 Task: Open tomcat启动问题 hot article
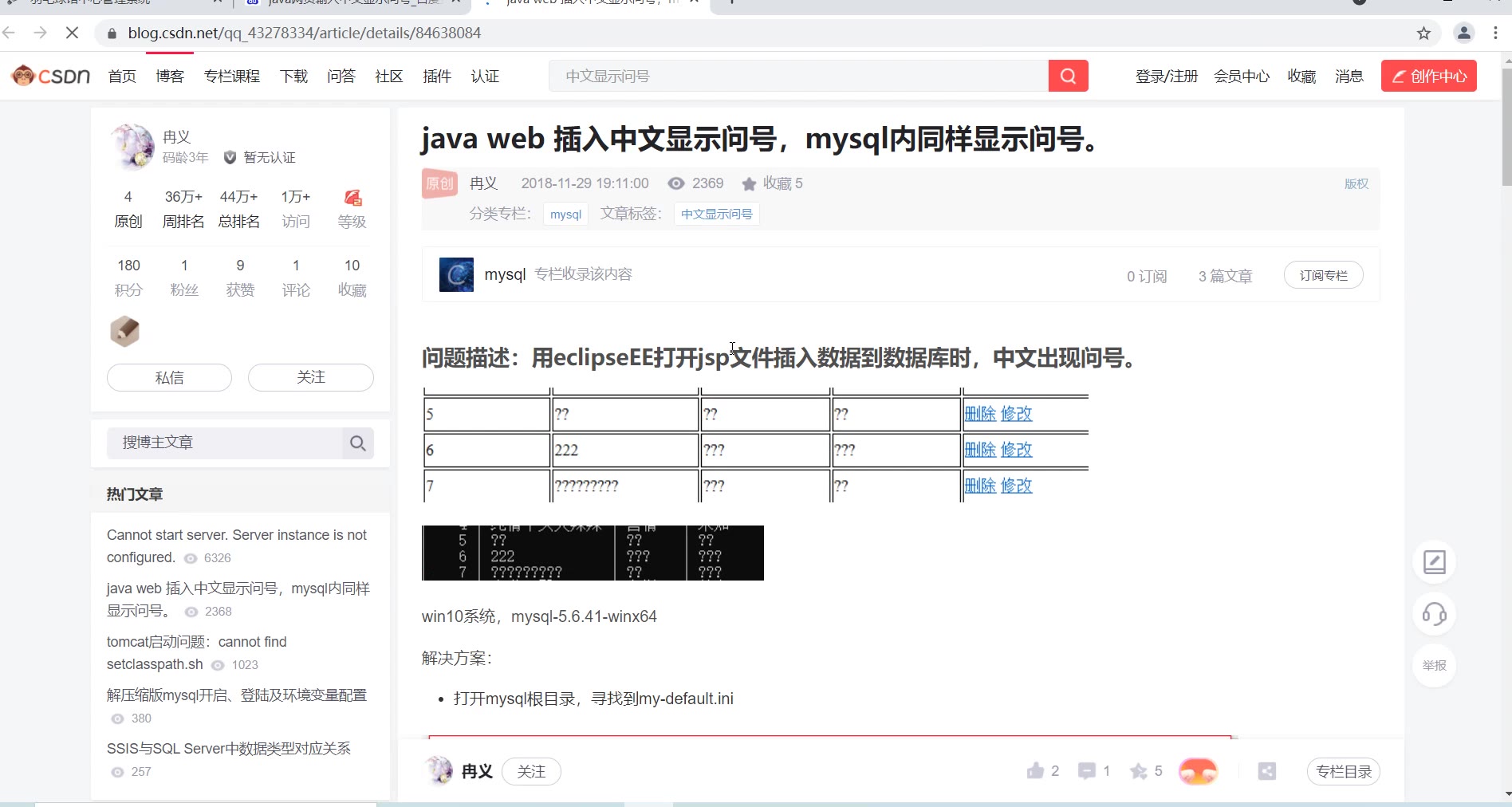(196, 653)
